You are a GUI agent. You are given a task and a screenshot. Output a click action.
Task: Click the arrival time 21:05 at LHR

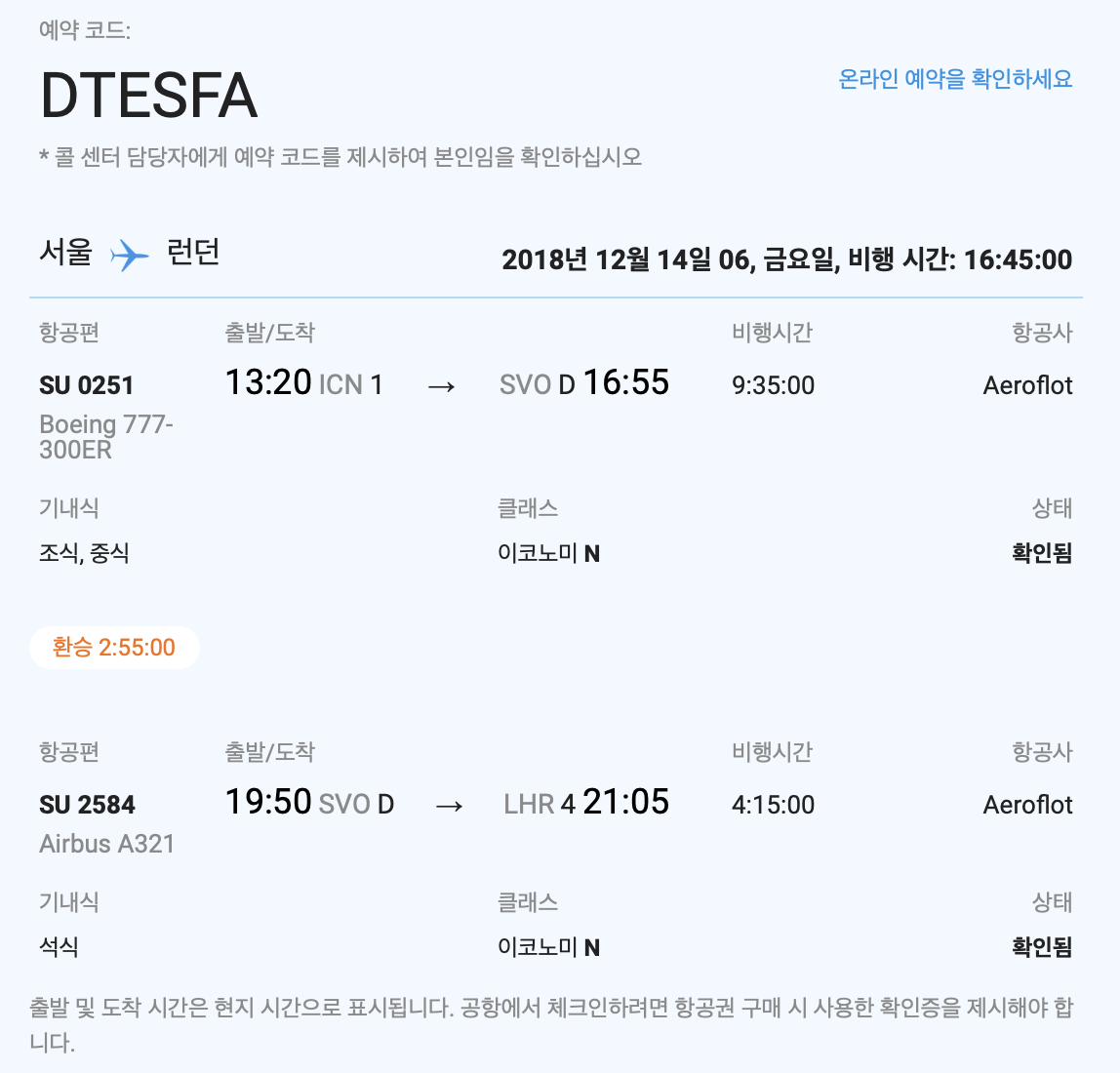coord(626,802)
